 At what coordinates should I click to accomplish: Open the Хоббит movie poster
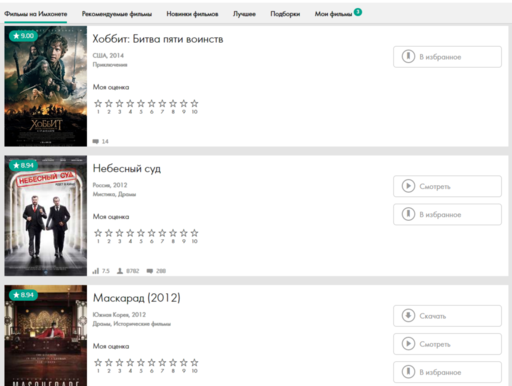coord(46,86)
